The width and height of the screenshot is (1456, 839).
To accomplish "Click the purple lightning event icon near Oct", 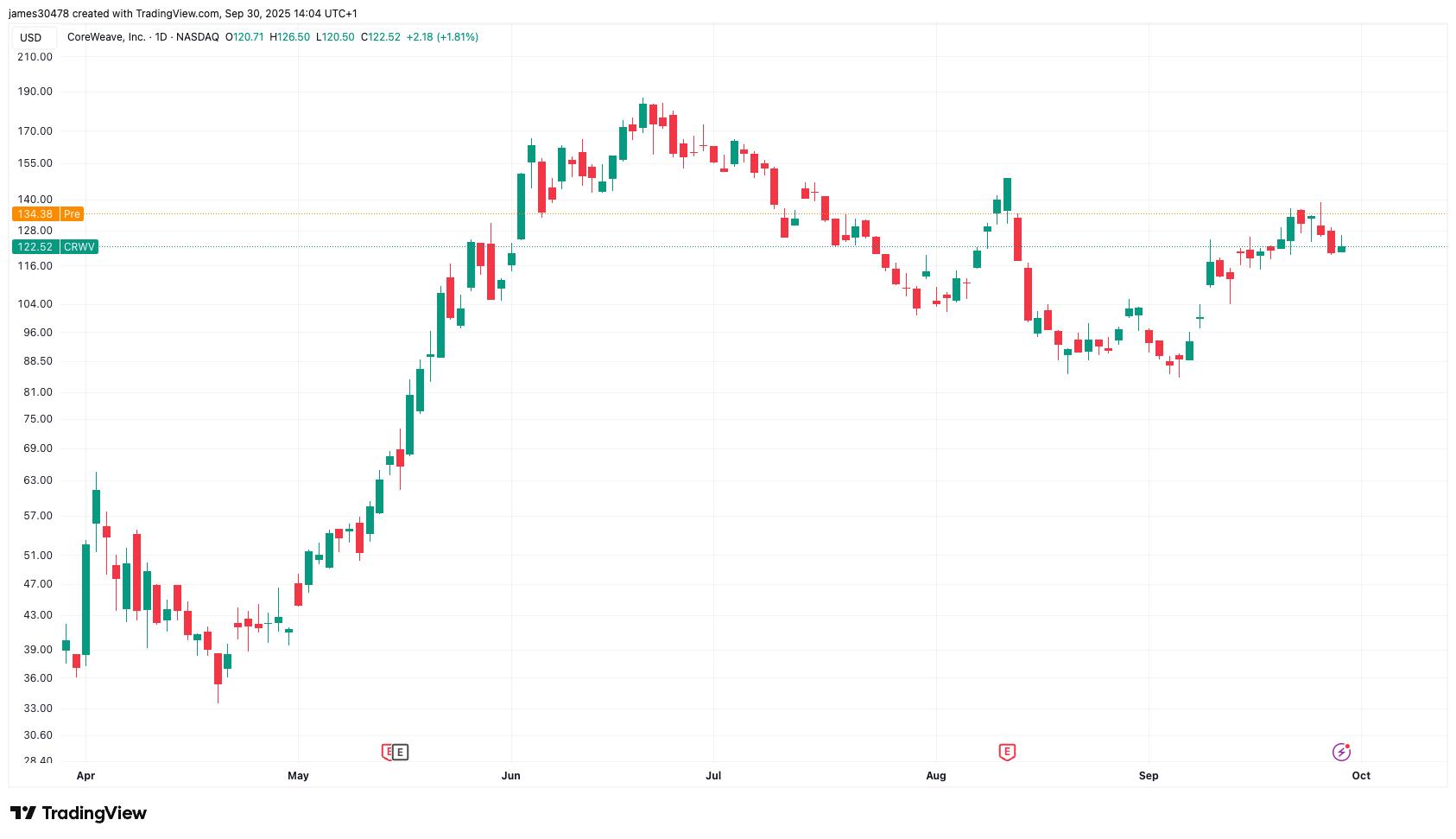I will [x=1341, y=752].
